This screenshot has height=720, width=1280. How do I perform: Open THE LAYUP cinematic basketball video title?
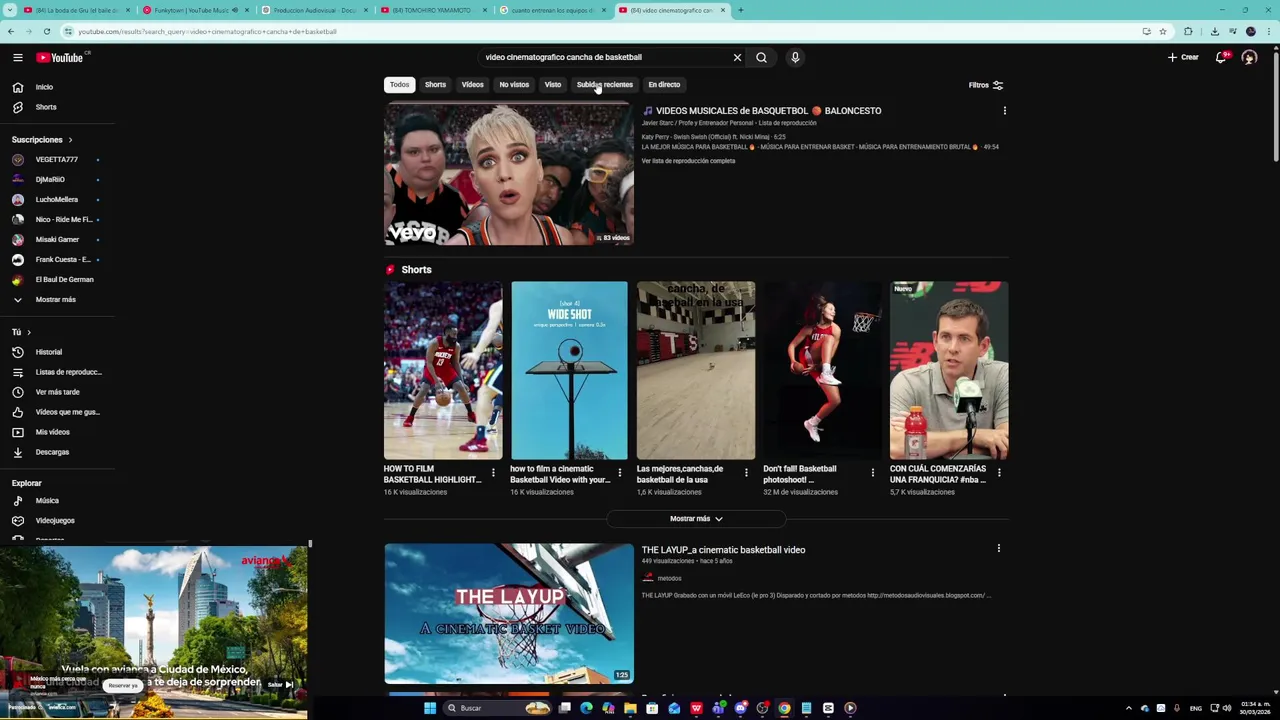(x=723, y=550)
